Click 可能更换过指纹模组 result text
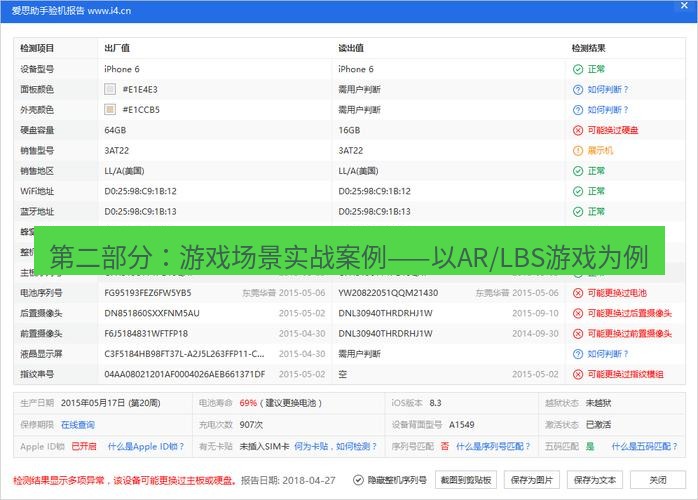 coord(625,374)
